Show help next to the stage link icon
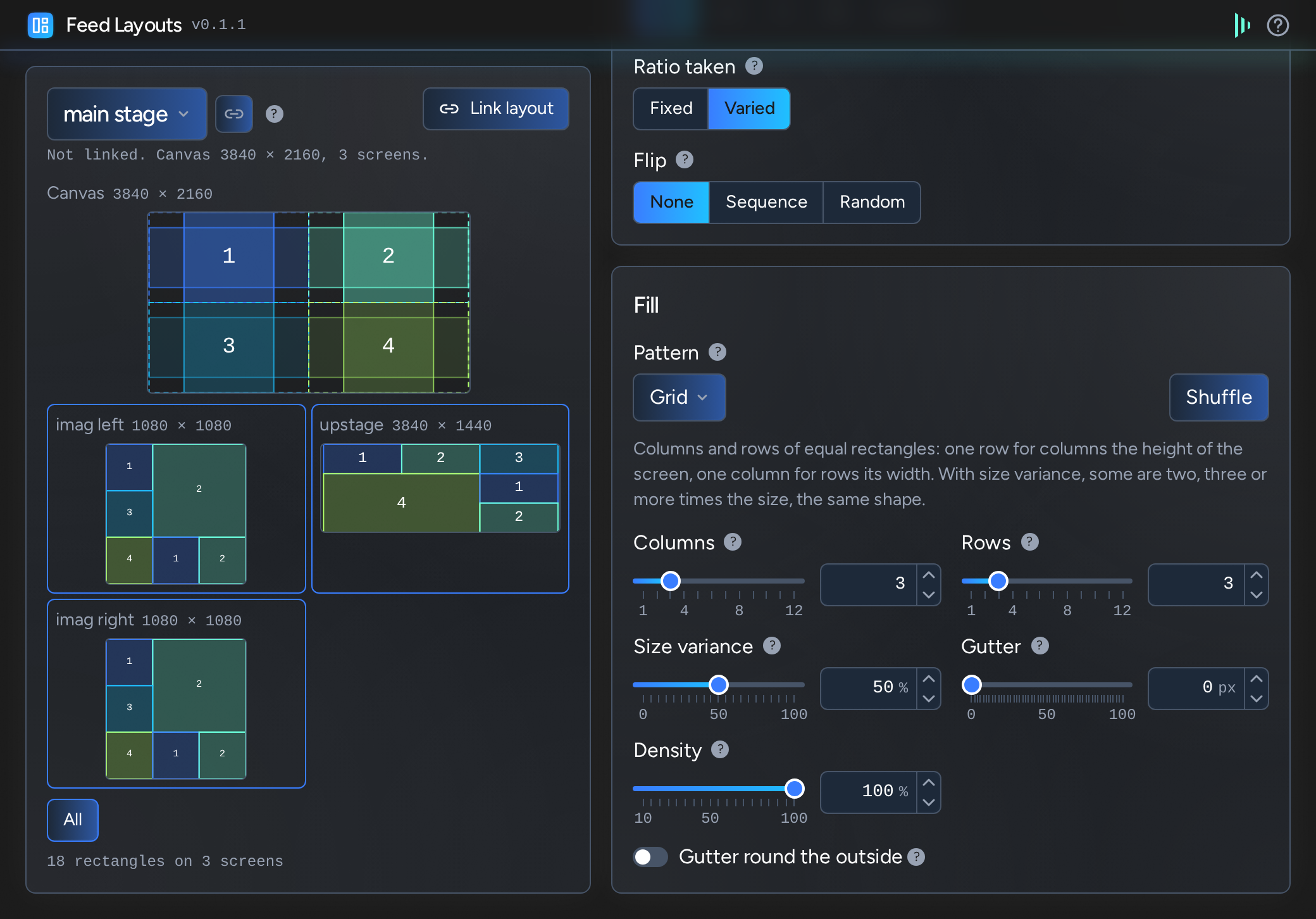 [x=274, y=114]
